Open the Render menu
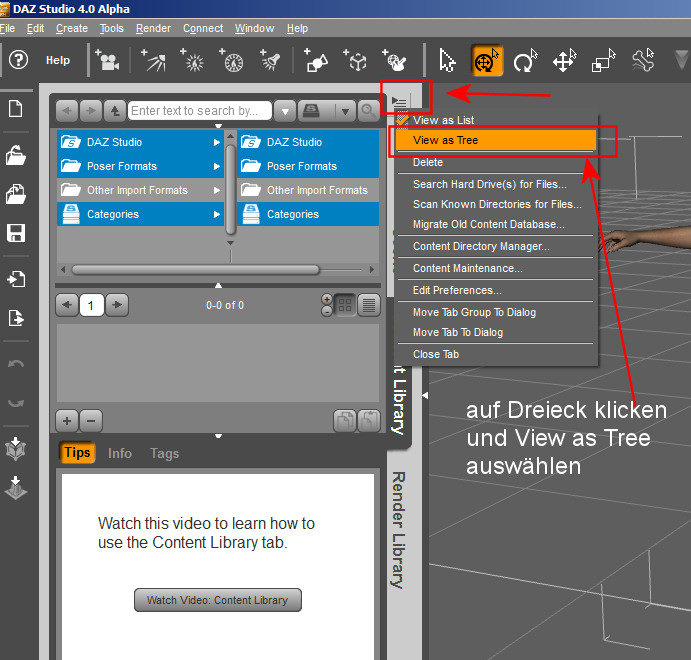 [x=153, y=28]
